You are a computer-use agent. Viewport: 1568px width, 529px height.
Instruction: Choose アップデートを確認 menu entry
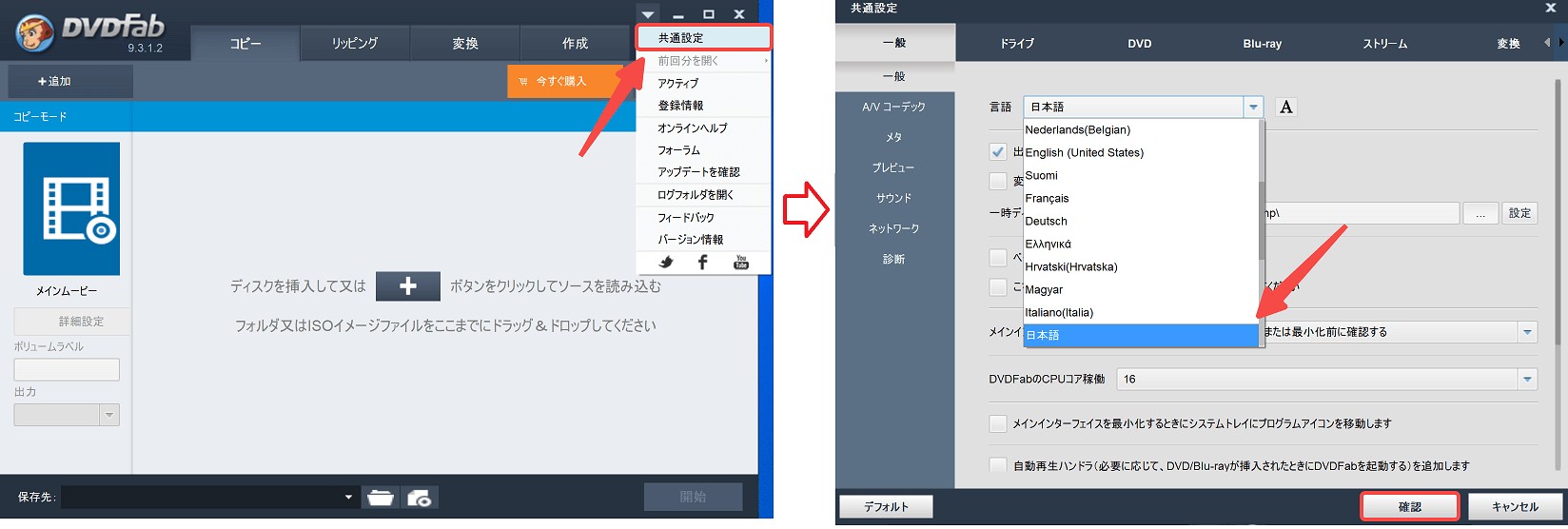[x=703, y=172]
